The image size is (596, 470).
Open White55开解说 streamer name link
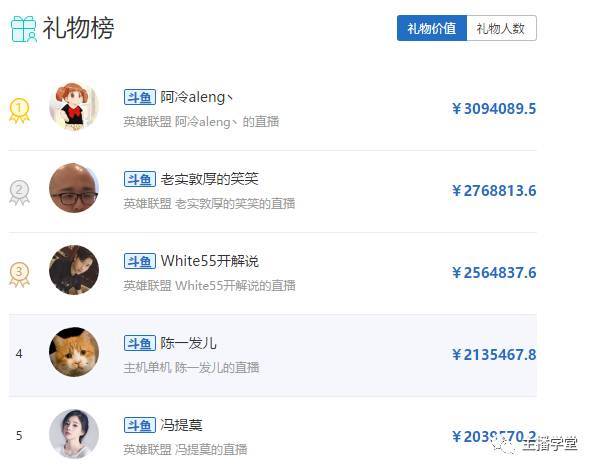click(209, 261)
